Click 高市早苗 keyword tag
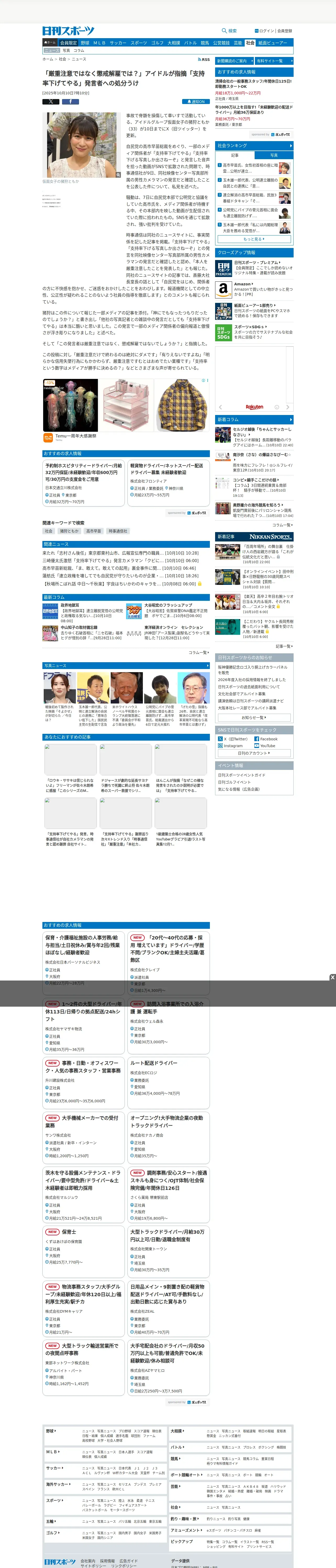This screenshot has height=1568, width=336. 93,531
